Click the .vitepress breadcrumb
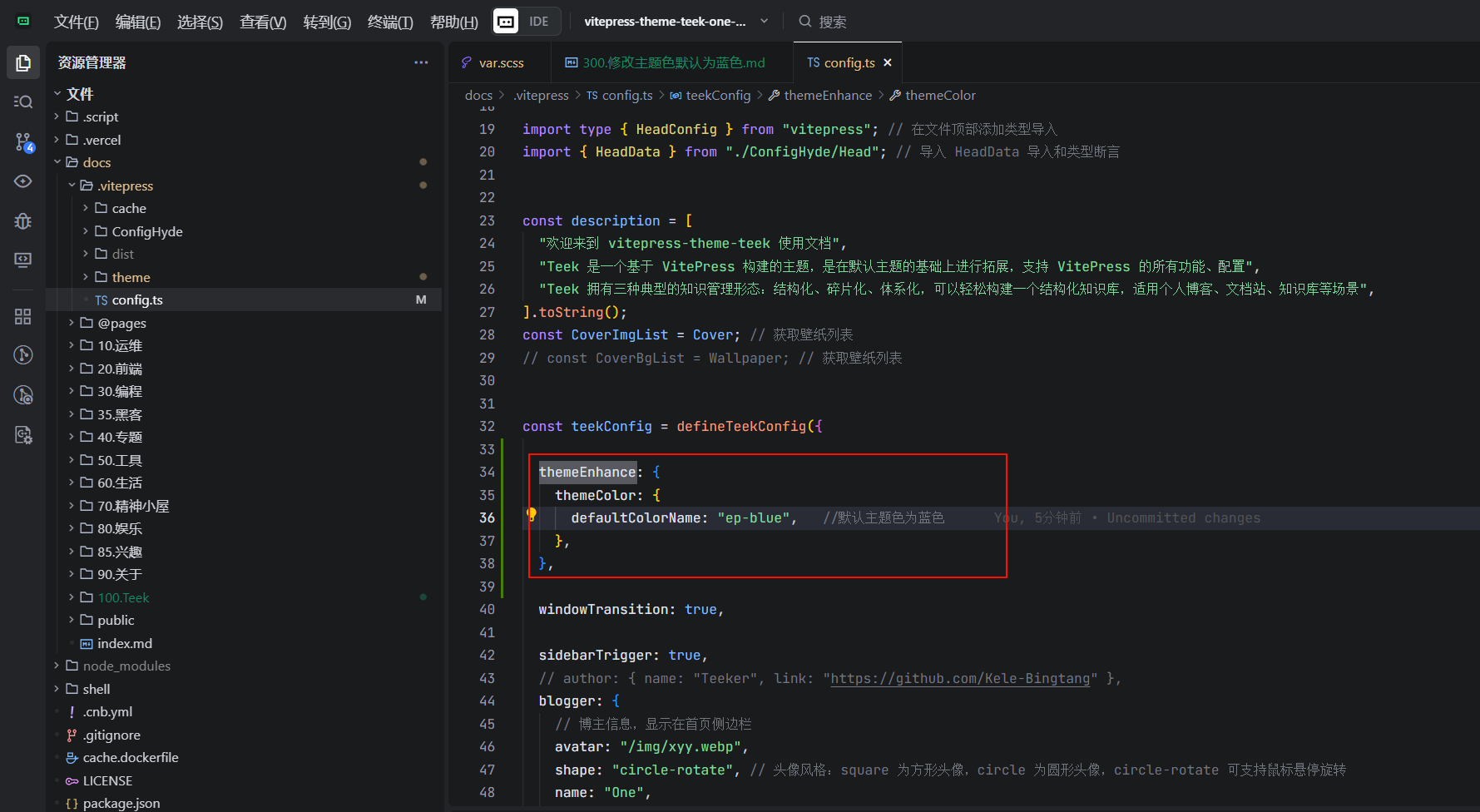The width and height of the screenshot is (1480, 812). 541,96
